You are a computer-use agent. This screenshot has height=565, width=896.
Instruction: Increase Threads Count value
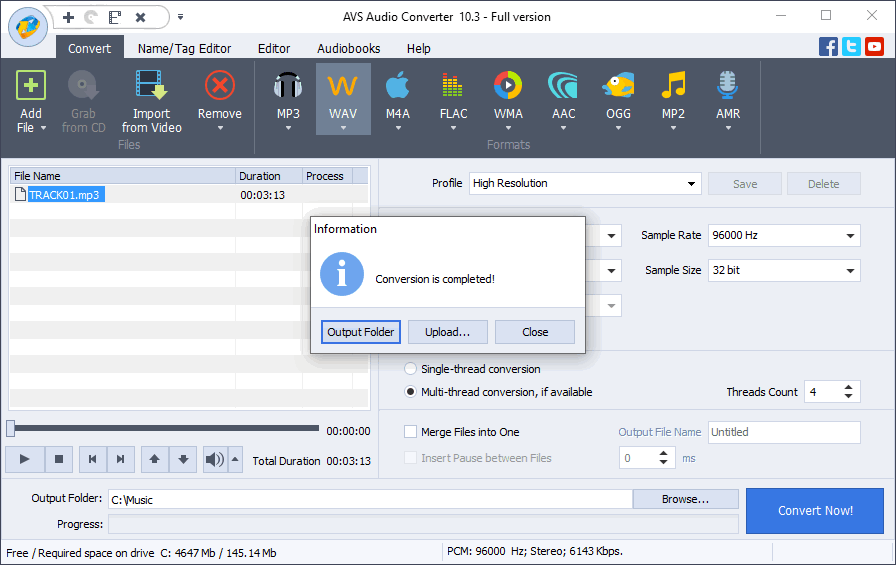coord(849,387)
